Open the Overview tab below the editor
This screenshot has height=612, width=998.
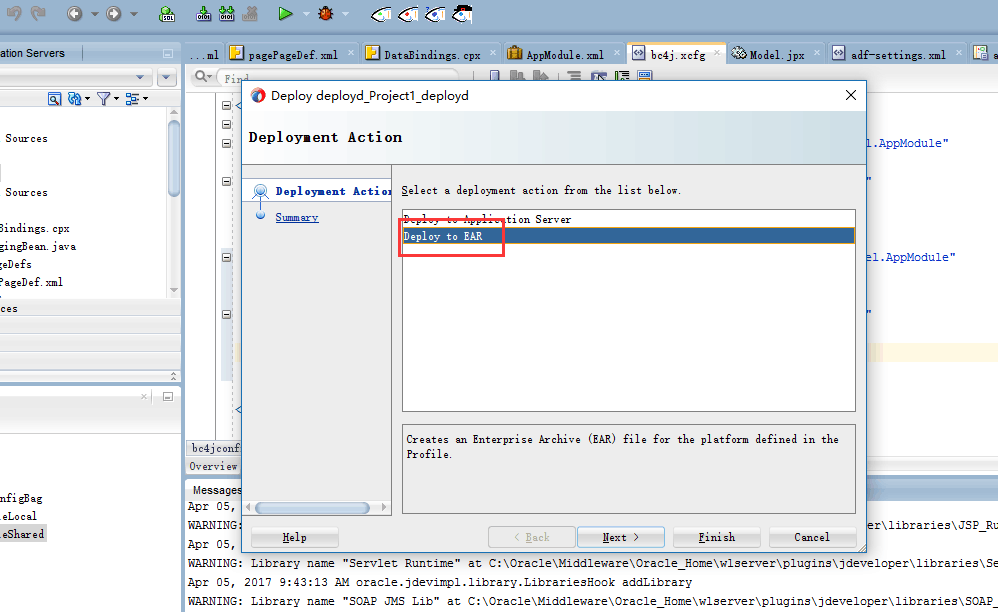[213, 466]
